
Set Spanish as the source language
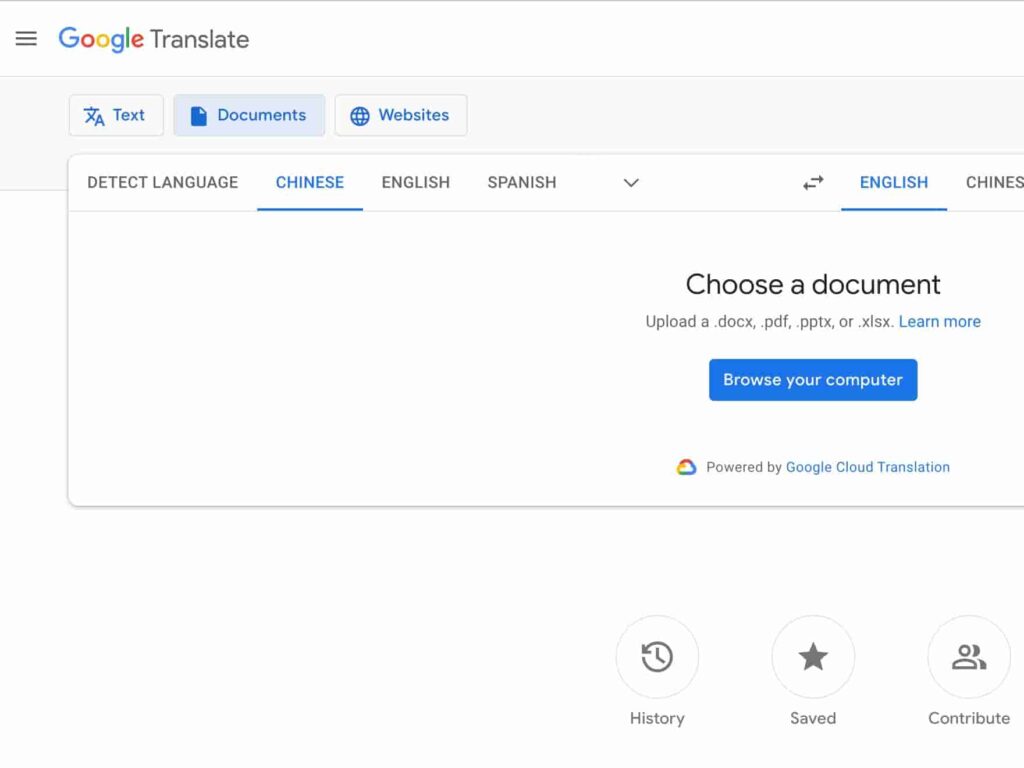(521, 182)
